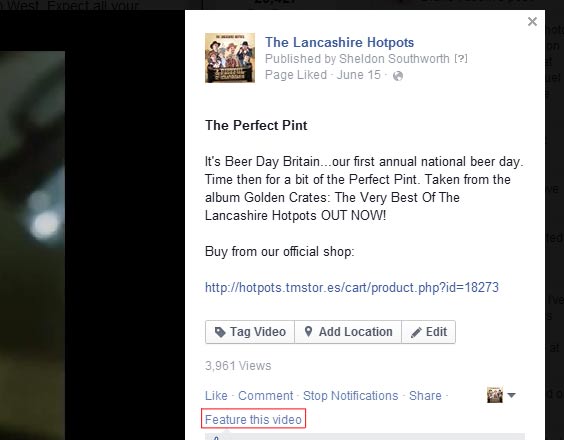
Task: Open the June 15 post timestamp
Action: click(359, 75)
